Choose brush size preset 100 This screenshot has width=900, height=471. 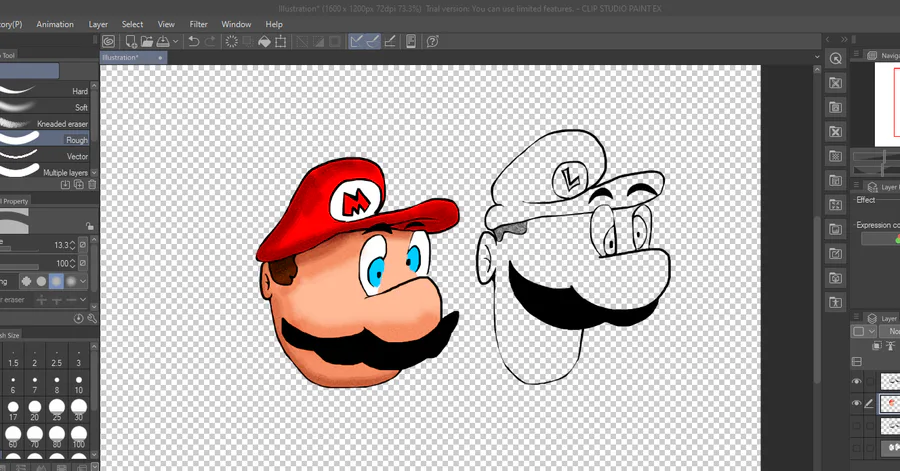pyautogui.click(x=79, y=437)
